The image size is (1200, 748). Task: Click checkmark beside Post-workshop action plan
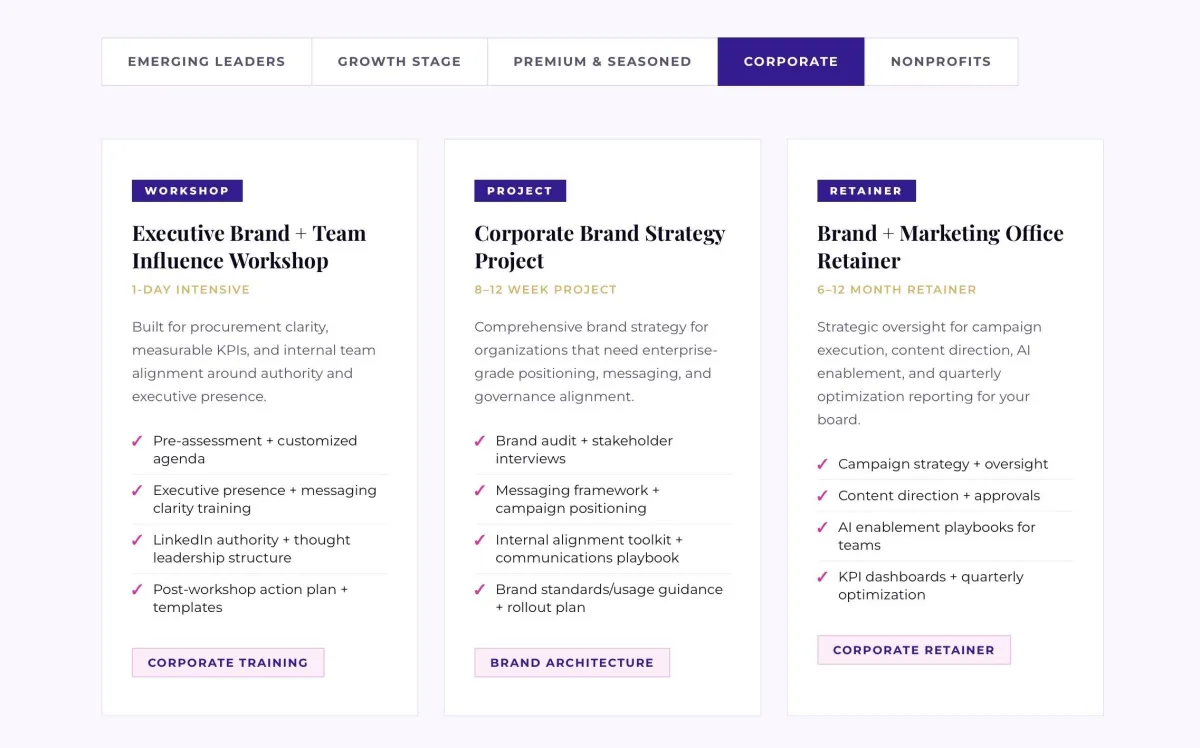[x=137, y=590]
